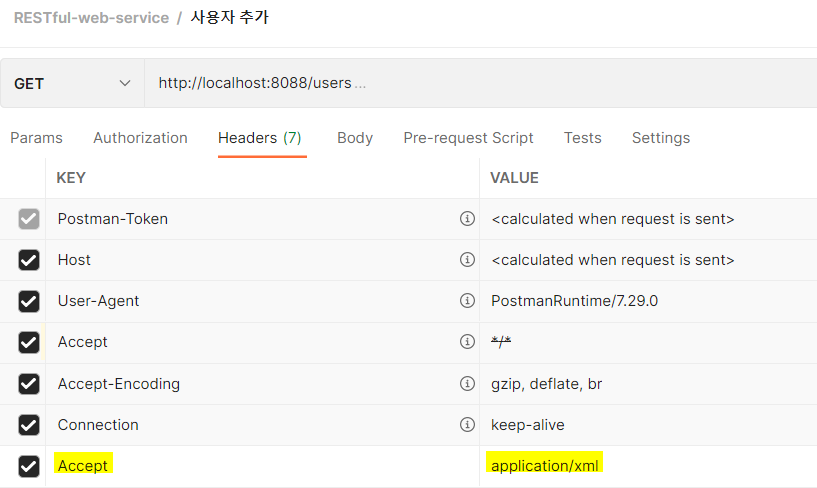Uncheck the Host header checkbox
This screenshot has height=488, width=817.
29,260
